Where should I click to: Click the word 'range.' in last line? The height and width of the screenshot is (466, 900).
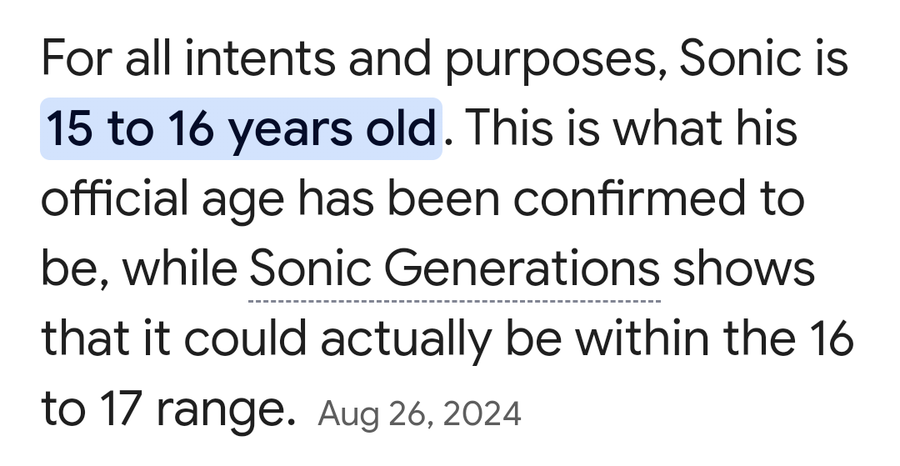pos(225,413)
